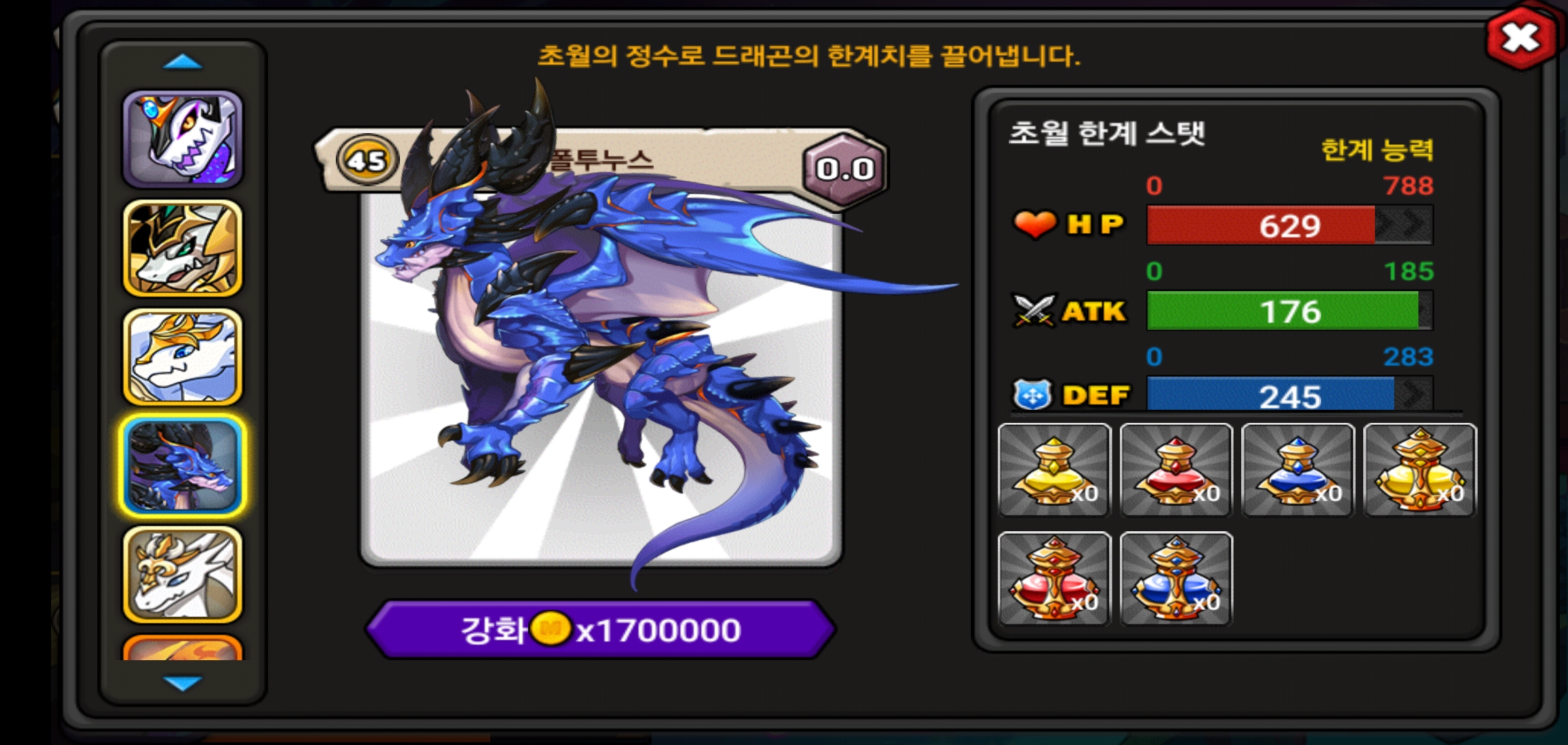This screenshot has height=745, width=1568.
Task: Choose the highlighted blue dragon portrait
Action: tap(183, 466)
